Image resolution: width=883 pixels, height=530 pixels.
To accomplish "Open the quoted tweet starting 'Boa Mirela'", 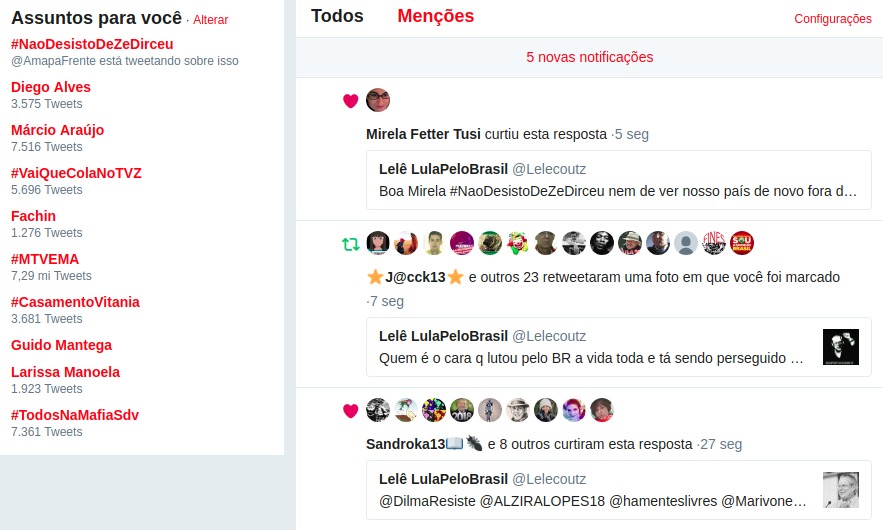I will pyautogui.click(x=618, y=180).
